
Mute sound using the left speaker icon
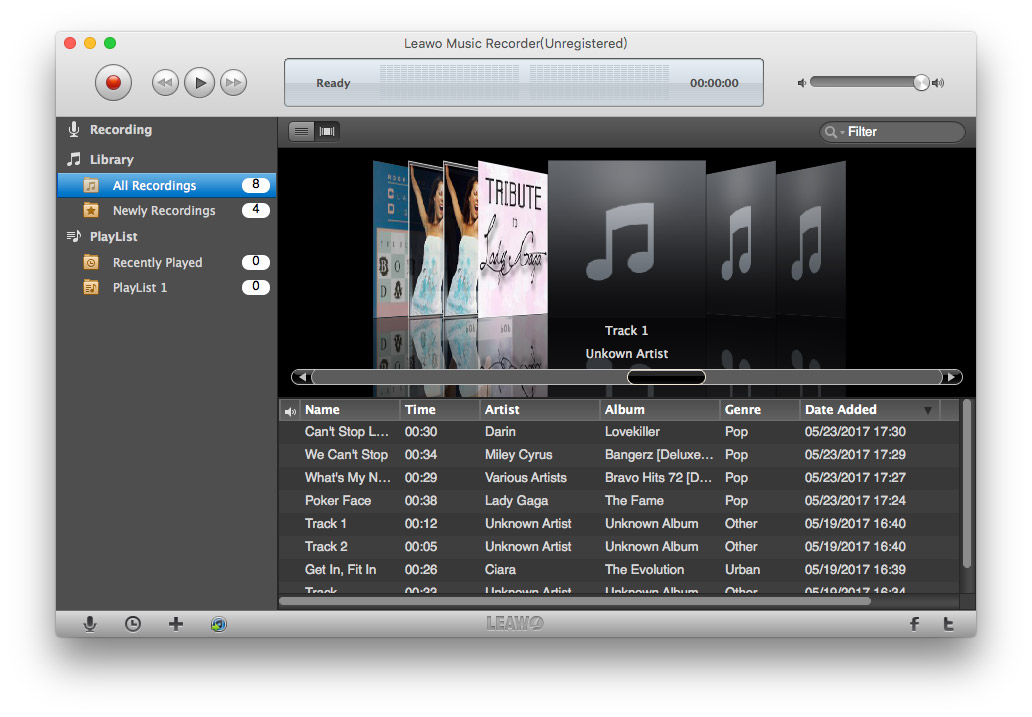coord(802,83)
